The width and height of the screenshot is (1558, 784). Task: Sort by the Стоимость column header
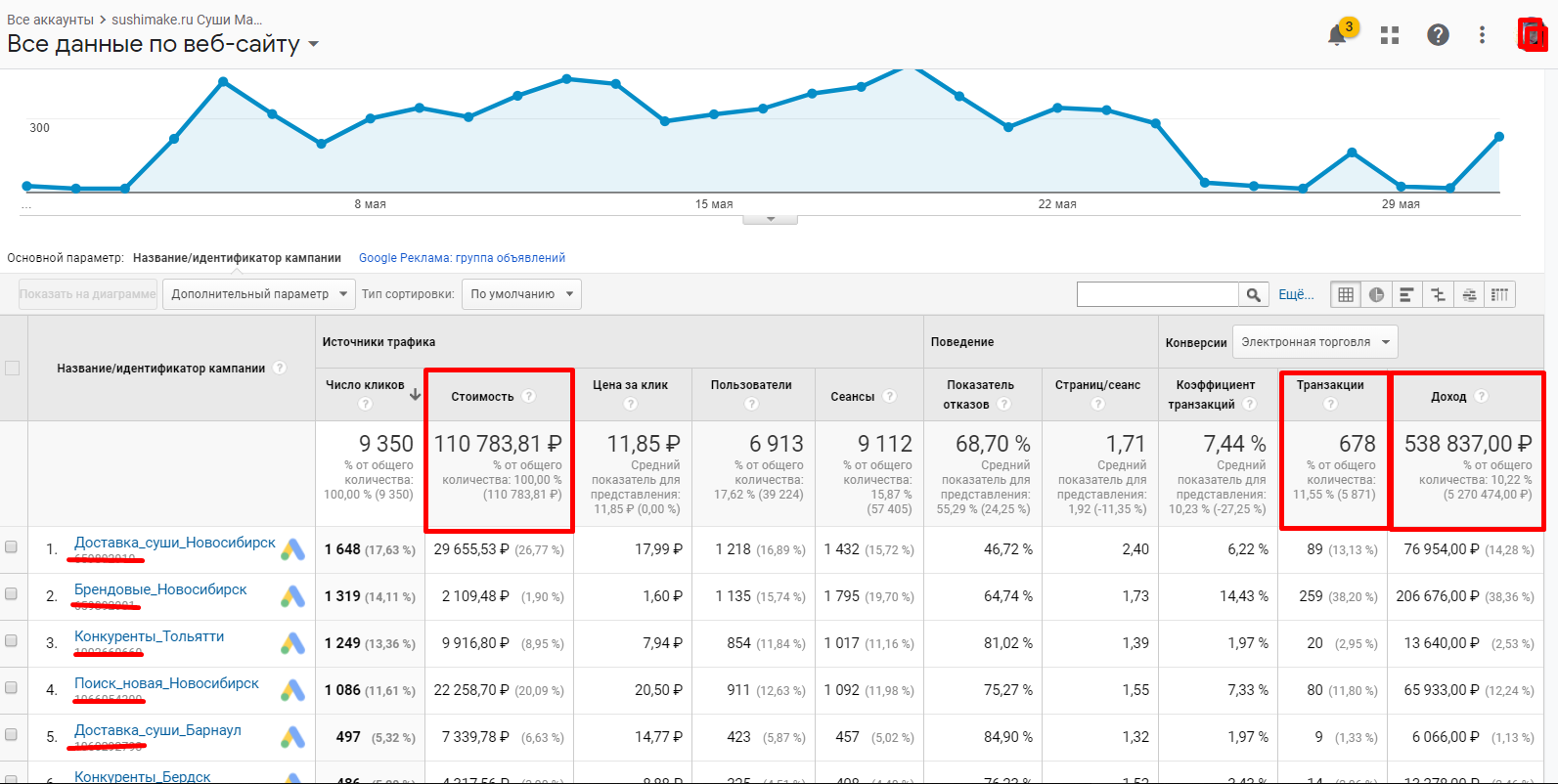click(x=482, y=397)
